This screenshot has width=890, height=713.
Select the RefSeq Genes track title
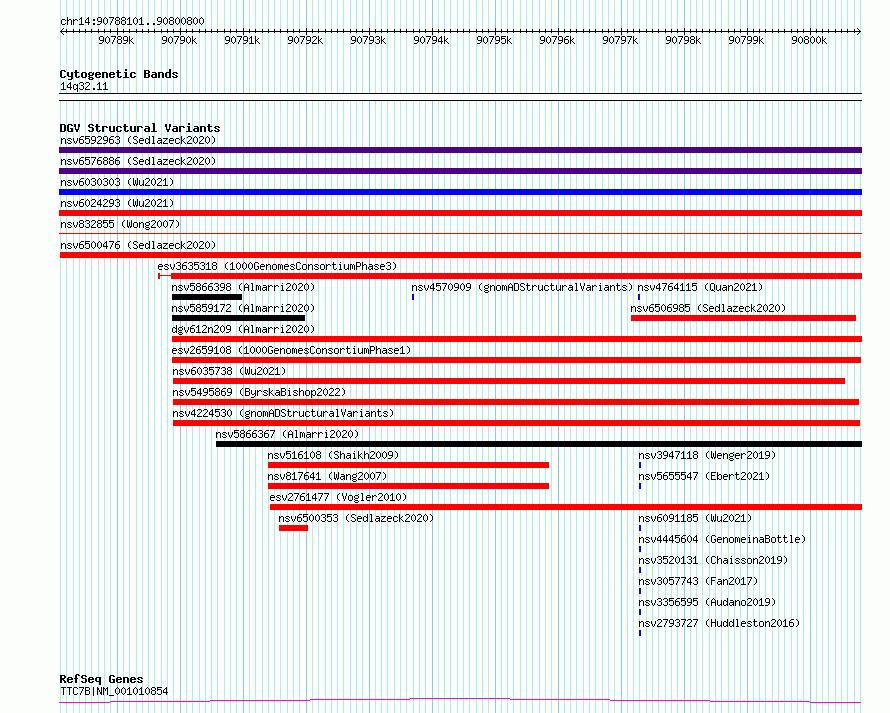pyautogui.click(x=101, y=679)
